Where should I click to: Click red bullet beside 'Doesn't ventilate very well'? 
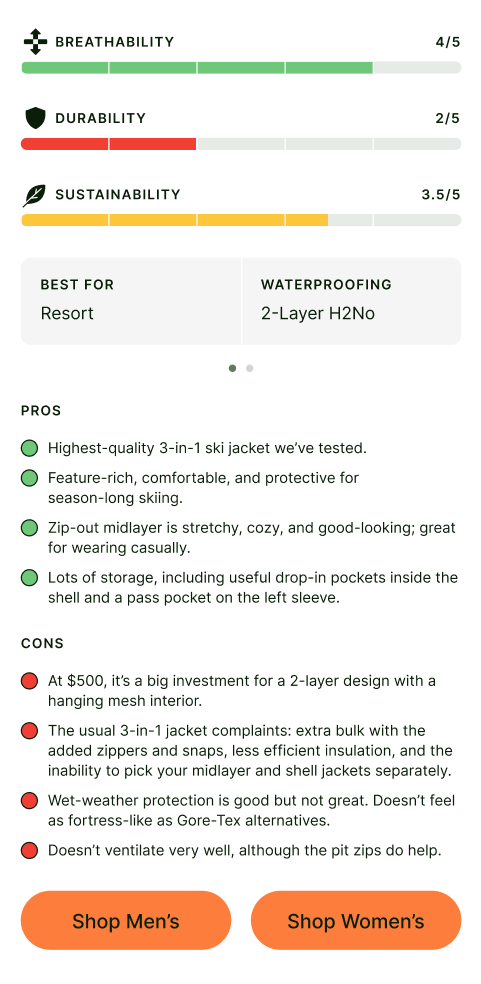[30, 851]
